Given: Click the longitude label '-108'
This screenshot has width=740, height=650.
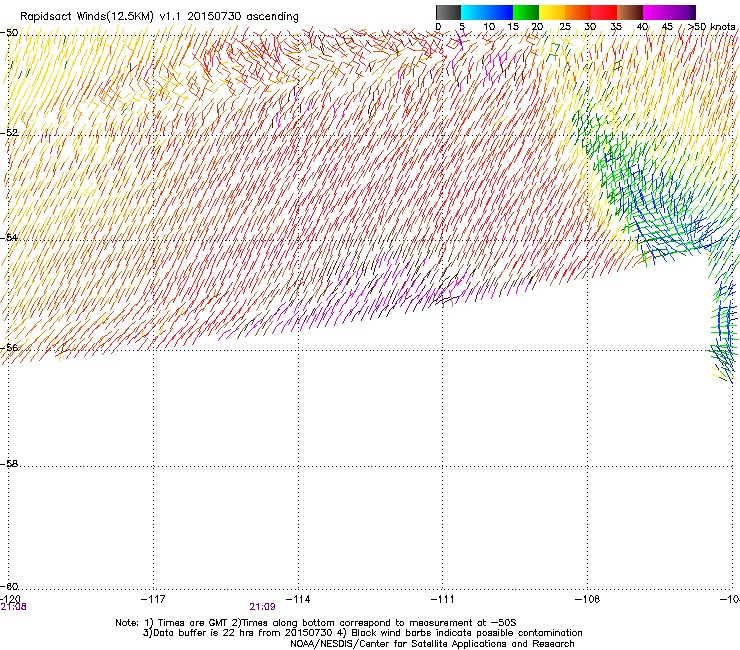Looking at the screenshot, I should point(588,599).
